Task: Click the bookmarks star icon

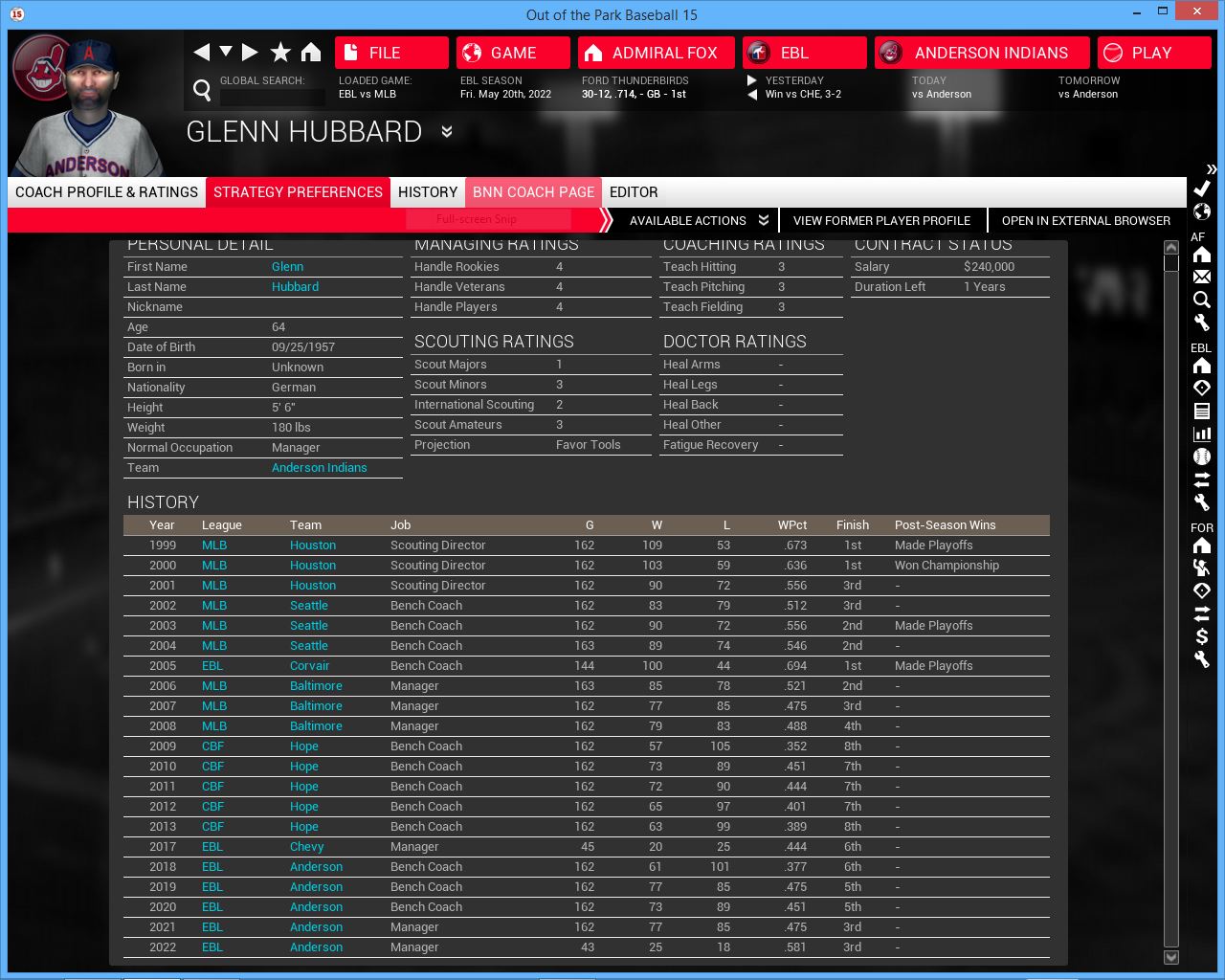Action: 280,53
